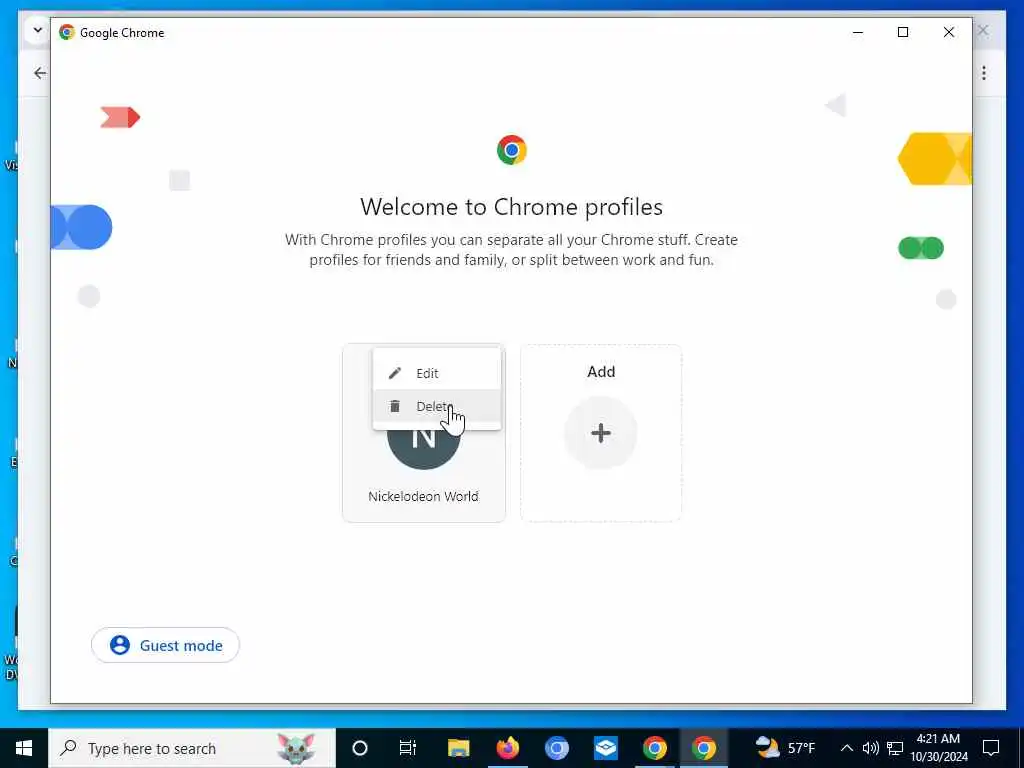
Task: Launch File Explorer from the taskbar
Action: 458,748
